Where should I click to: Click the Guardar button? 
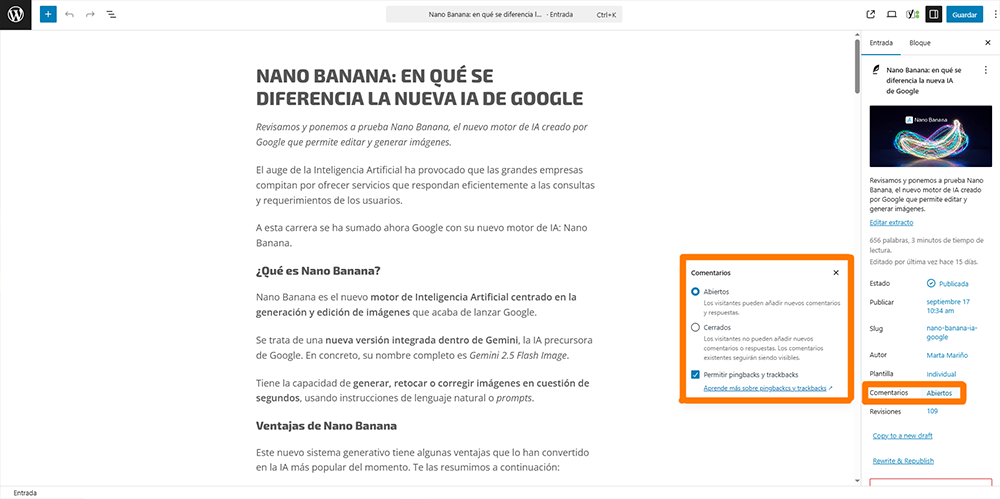tap(964, 14)
